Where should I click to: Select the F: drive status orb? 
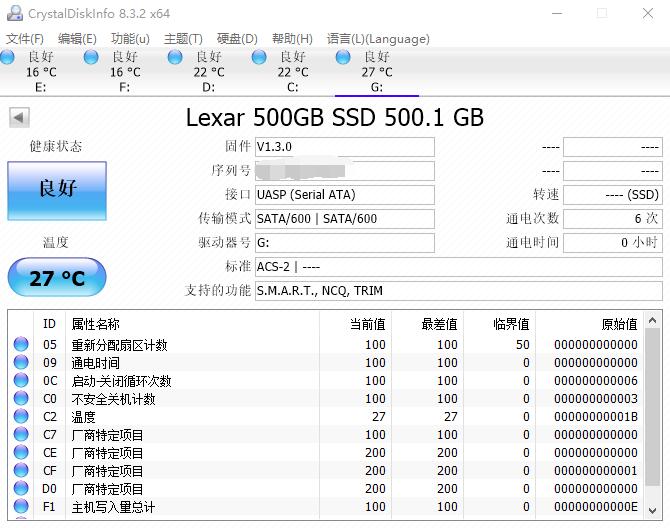pyautogui.click(x=92, y=58)
